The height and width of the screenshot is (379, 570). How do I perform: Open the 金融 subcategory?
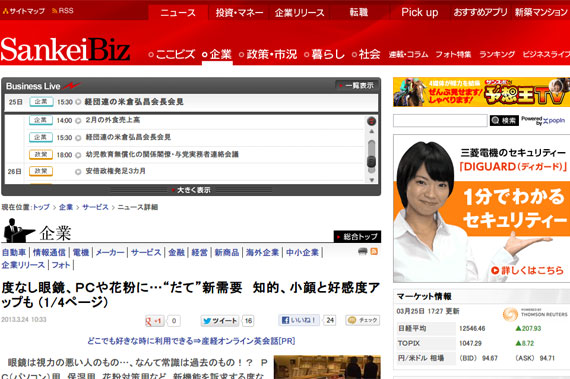click(x=176, y=253)
